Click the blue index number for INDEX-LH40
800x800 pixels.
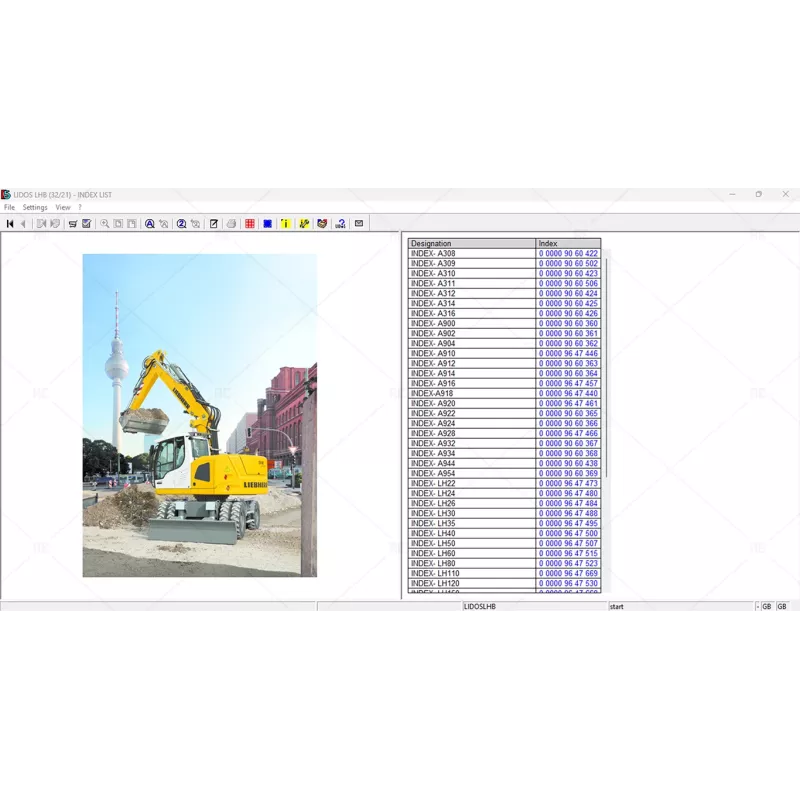pos(568,534)
